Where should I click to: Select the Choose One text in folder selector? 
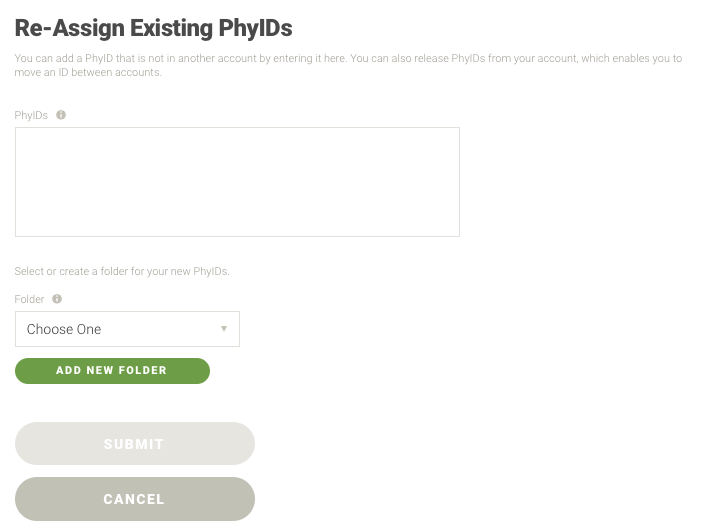pos(64,329)
